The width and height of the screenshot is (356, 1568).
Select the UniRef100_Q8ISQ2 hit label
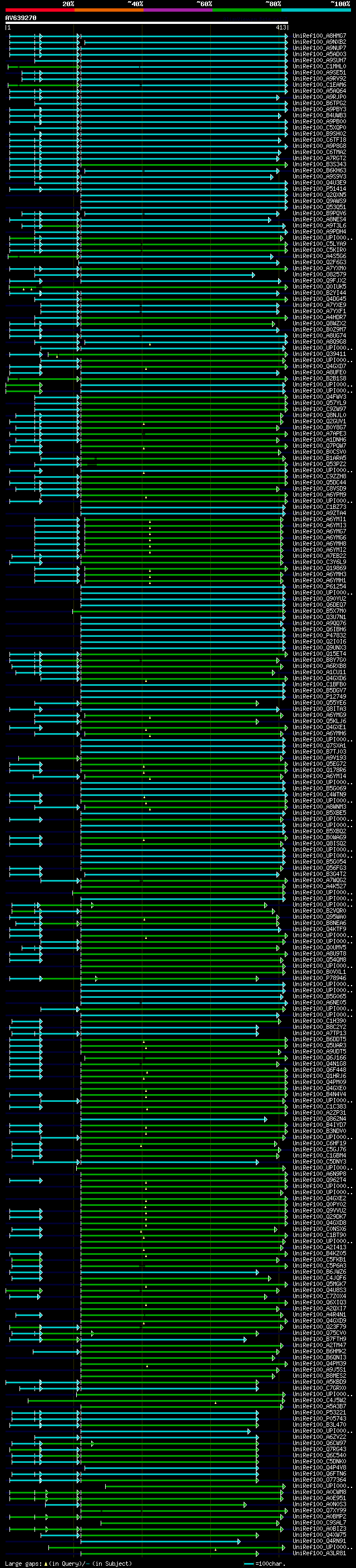[319, 844]
